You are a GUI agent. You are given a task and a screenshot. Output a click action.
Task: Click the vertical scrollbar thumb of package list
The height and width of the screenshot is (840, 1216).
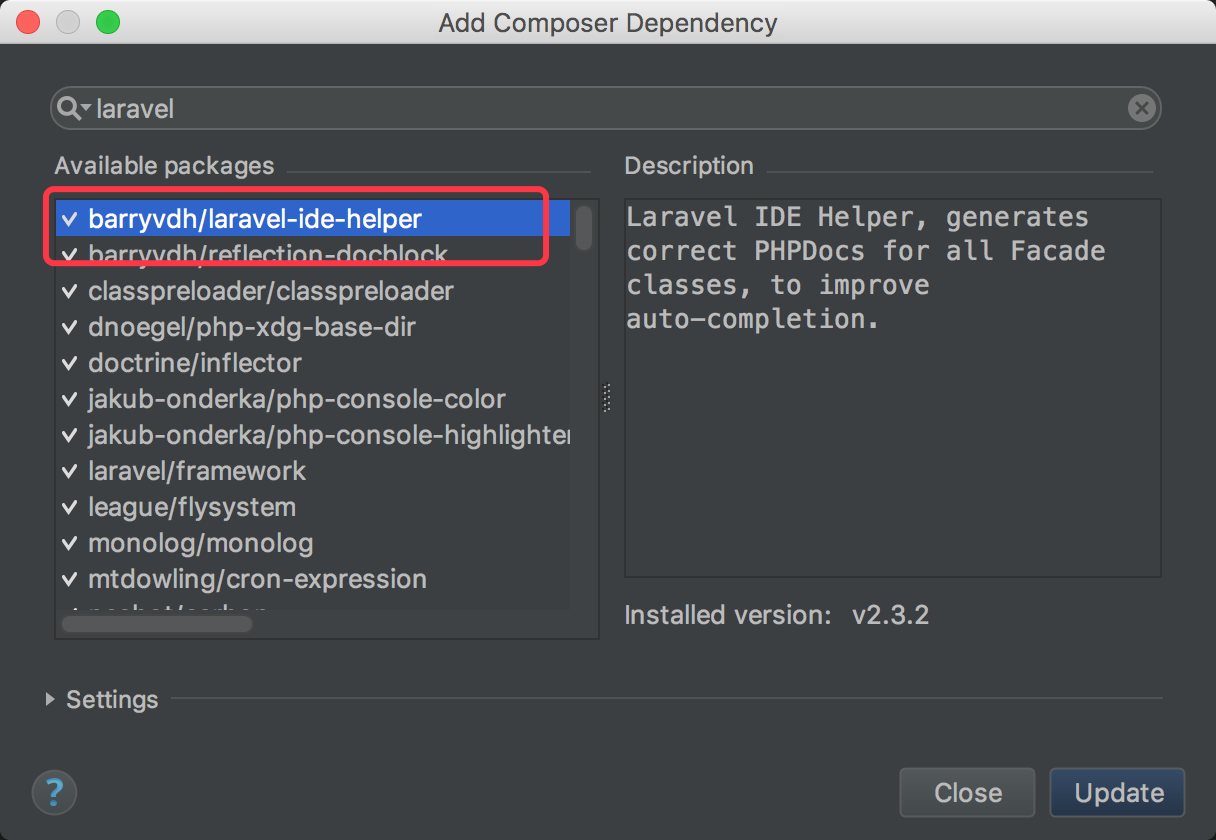coord(584,227)
